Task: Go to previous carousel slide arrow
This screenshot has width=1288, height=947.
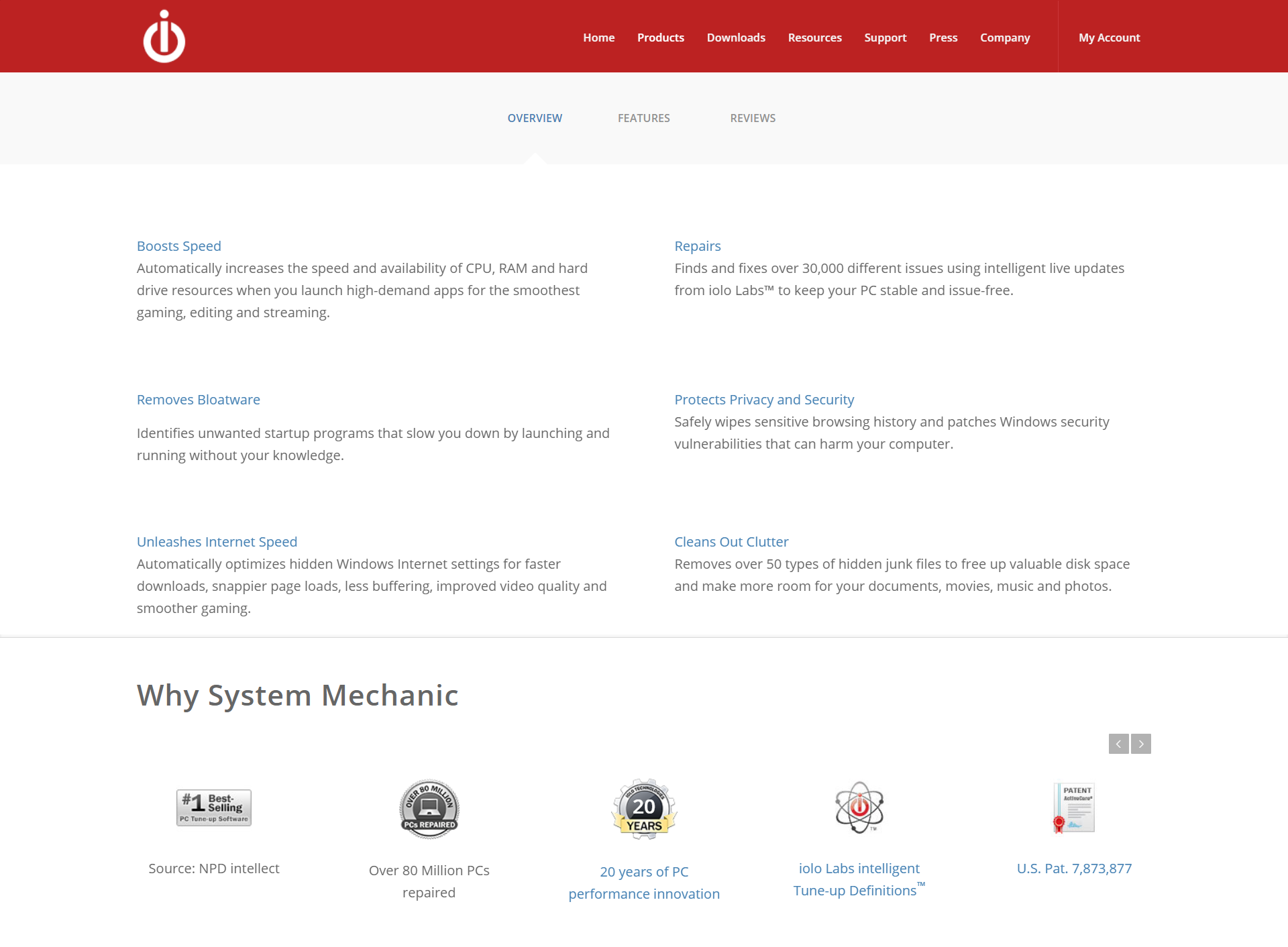Action: [x=1118, y=744]
